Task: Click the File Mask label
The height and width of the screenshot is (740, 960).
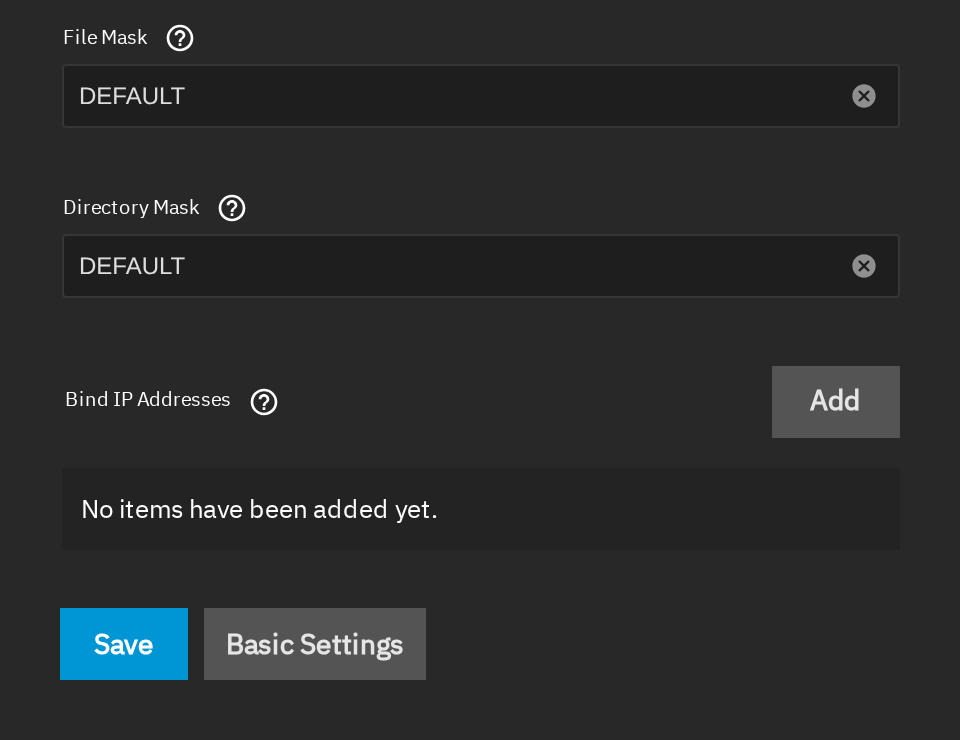Action: click(105, 37)
